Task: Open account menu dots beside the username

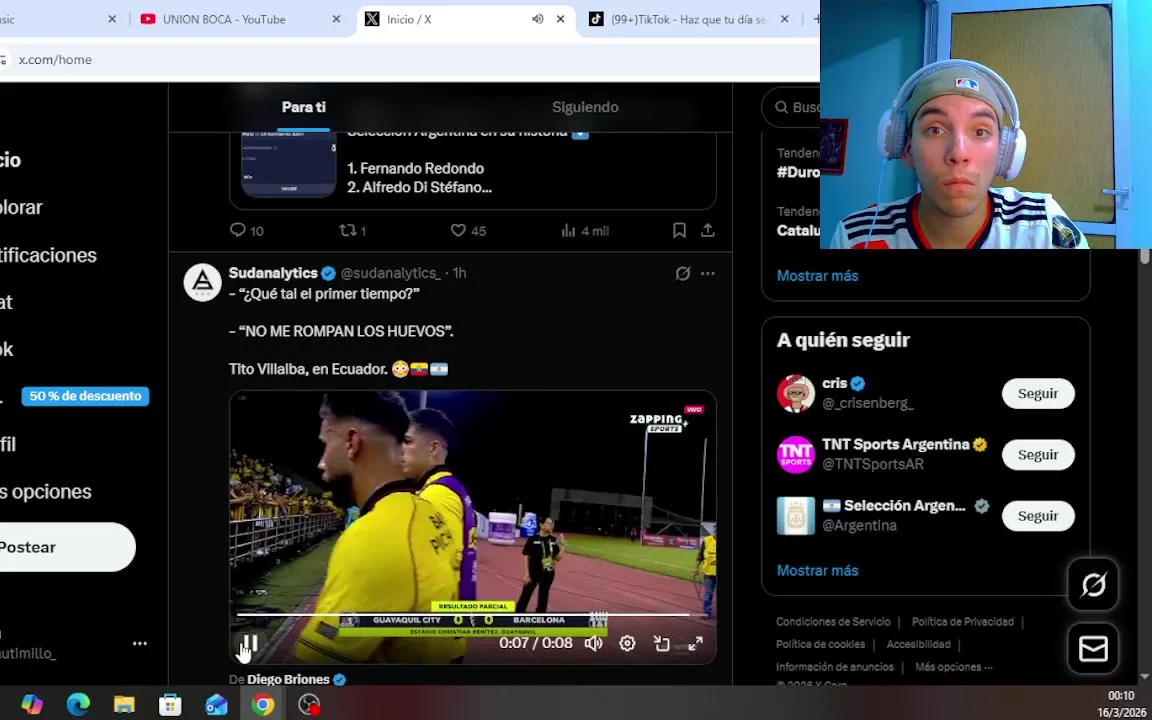Action: pos(140,644)
